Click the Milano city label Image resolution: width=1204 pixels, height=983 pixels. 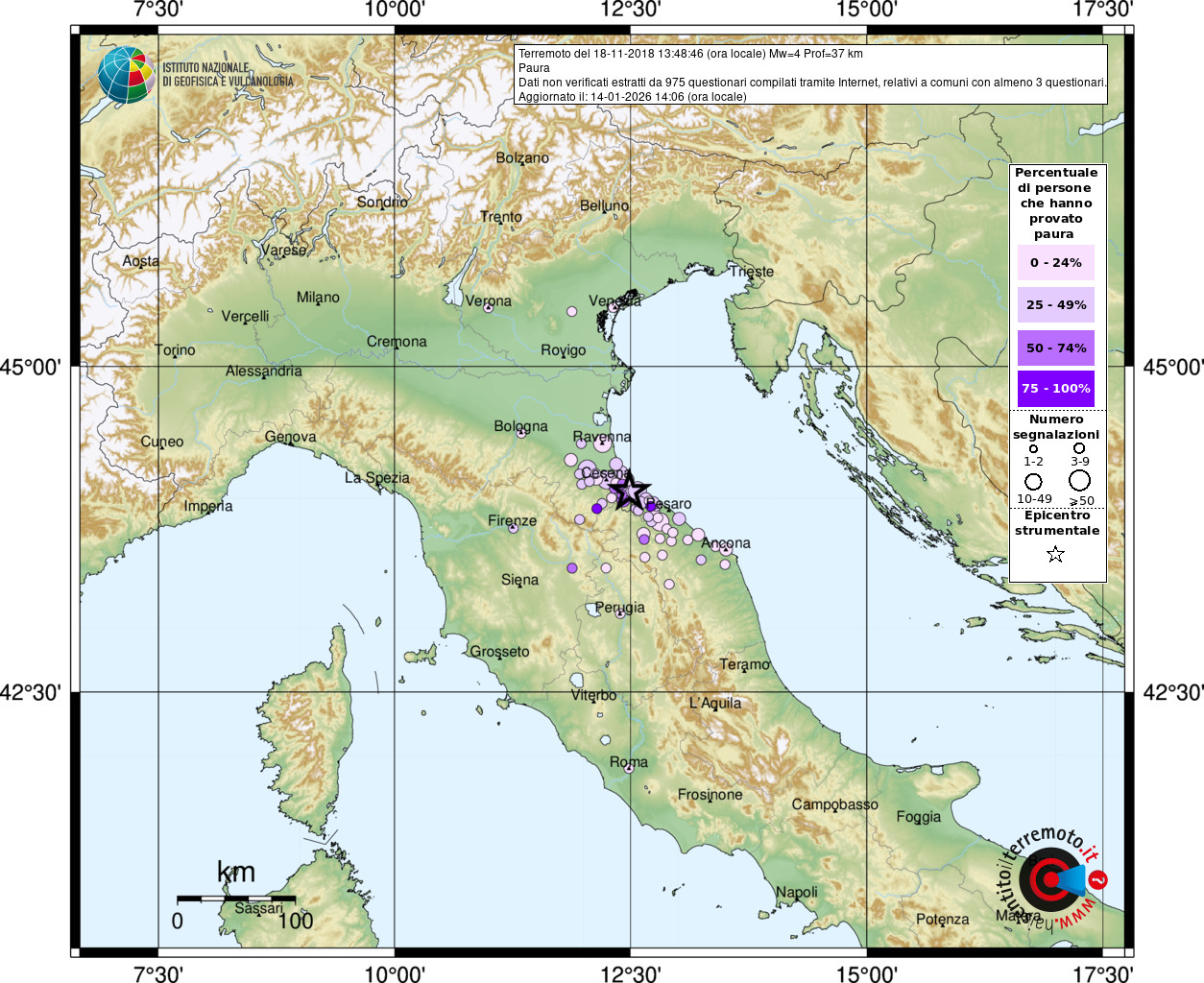tap(318, 298)
